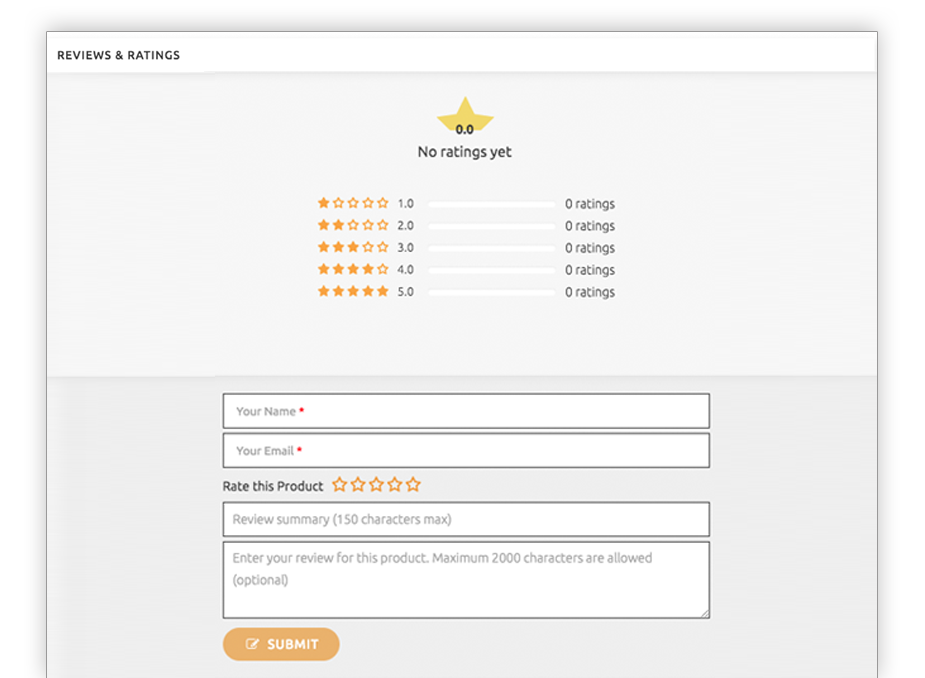Click the star row for the 4.0 rating

point(353,269)
